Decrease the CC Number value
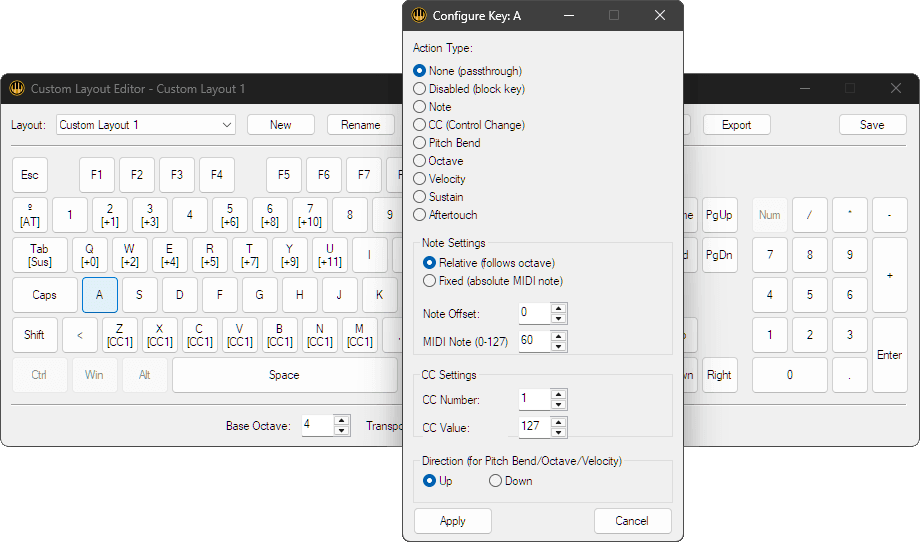This screenshot has width=920, height=542. 559,405
